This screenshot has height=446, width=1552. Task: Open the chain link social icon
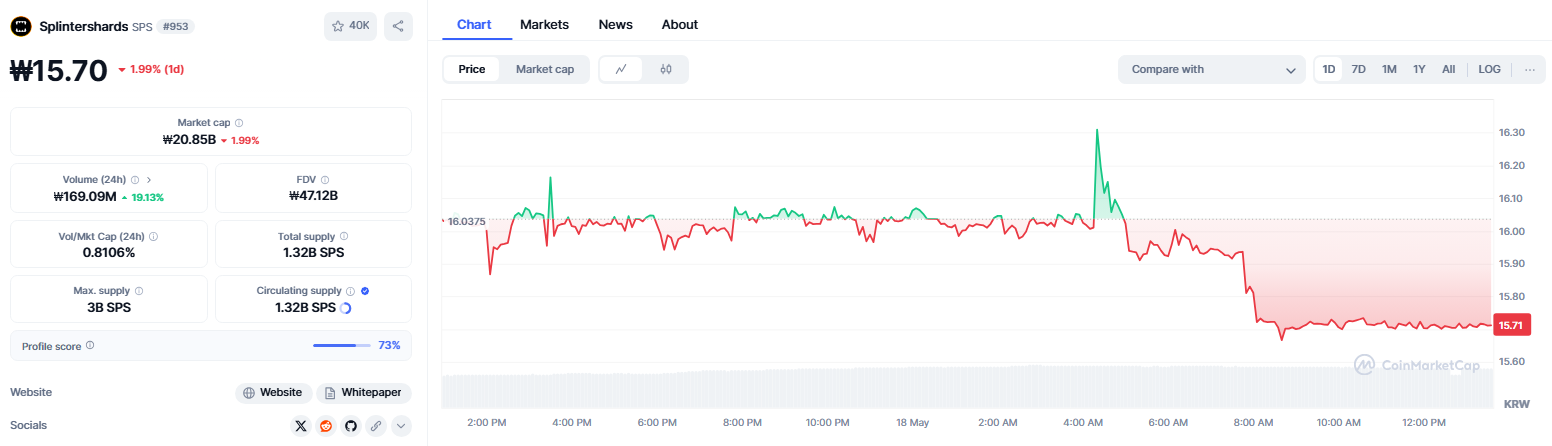point(376,426)
